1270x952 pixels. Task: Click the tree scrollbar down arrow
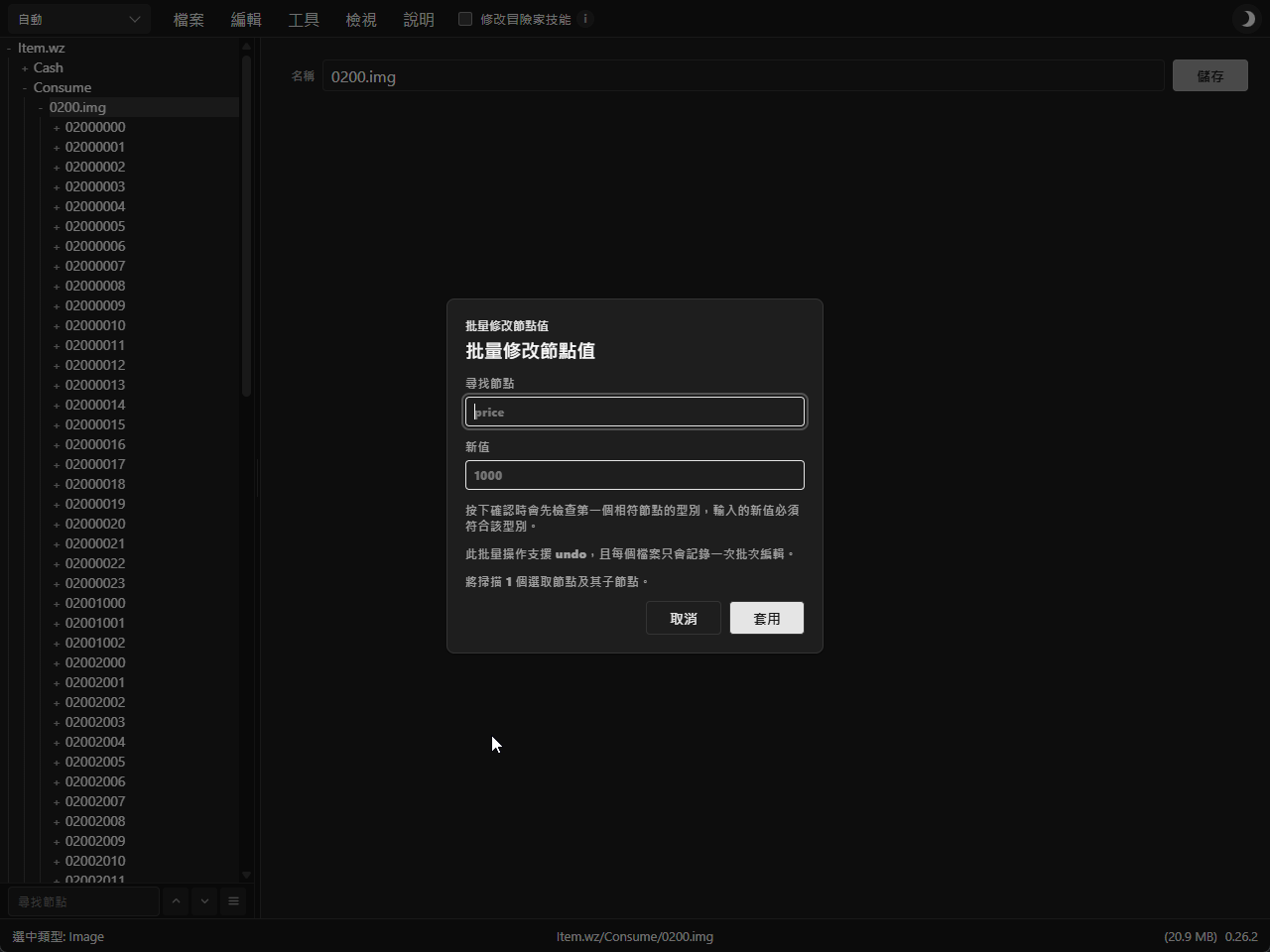click(246, 875)
